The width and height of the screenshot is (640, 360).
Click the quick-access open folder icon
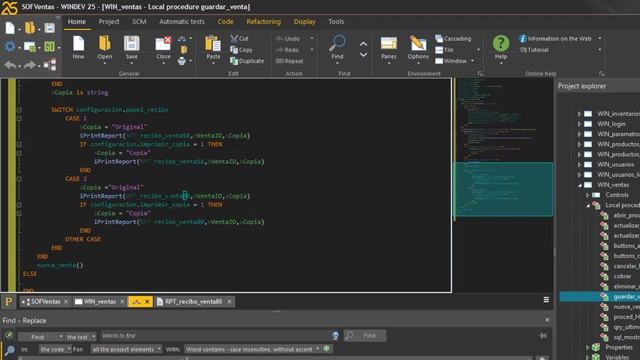point(30,28)
